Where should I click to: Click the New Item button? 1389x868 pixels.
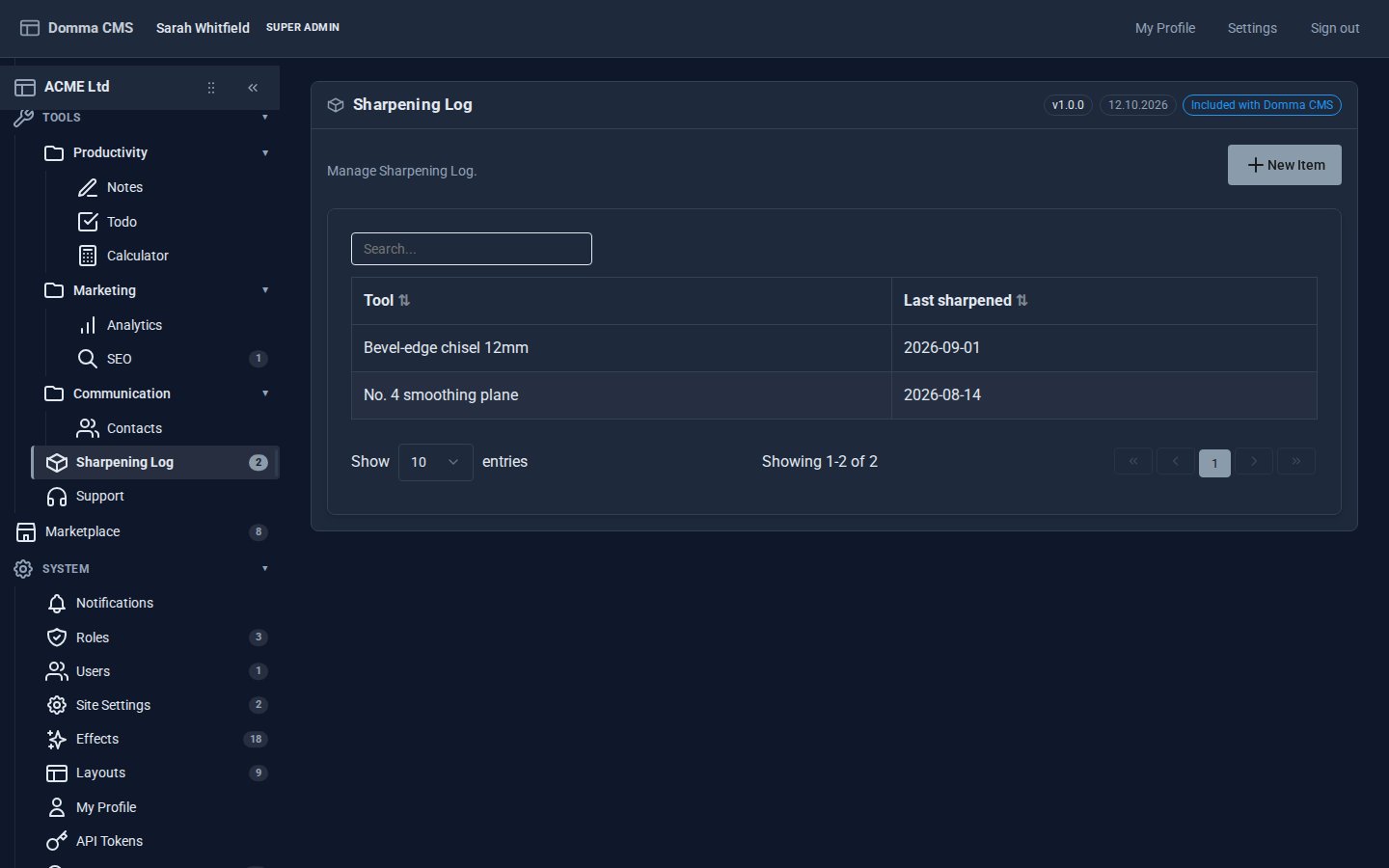(x=1285, y=165)
